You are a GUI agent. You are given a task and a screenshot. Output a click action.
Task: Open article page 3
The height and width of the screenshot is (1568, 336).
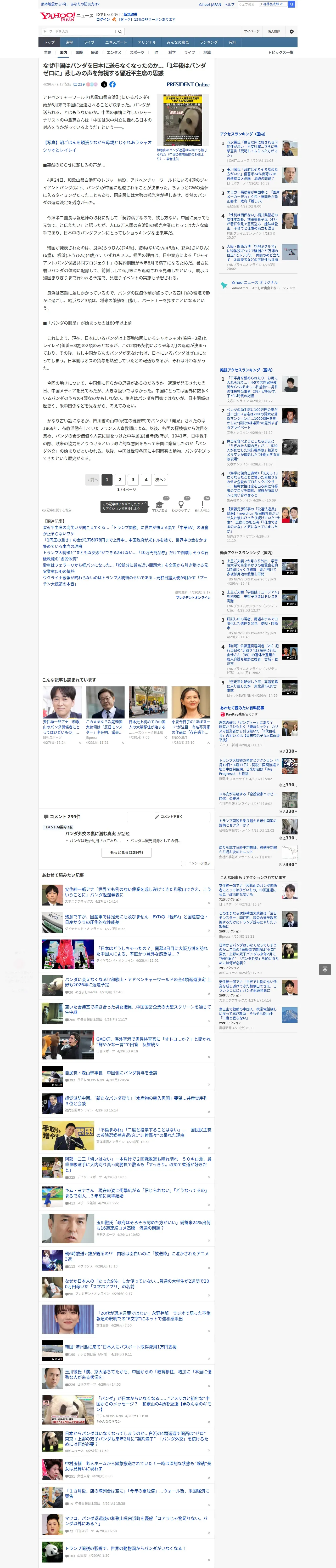[x=133, y=480]
